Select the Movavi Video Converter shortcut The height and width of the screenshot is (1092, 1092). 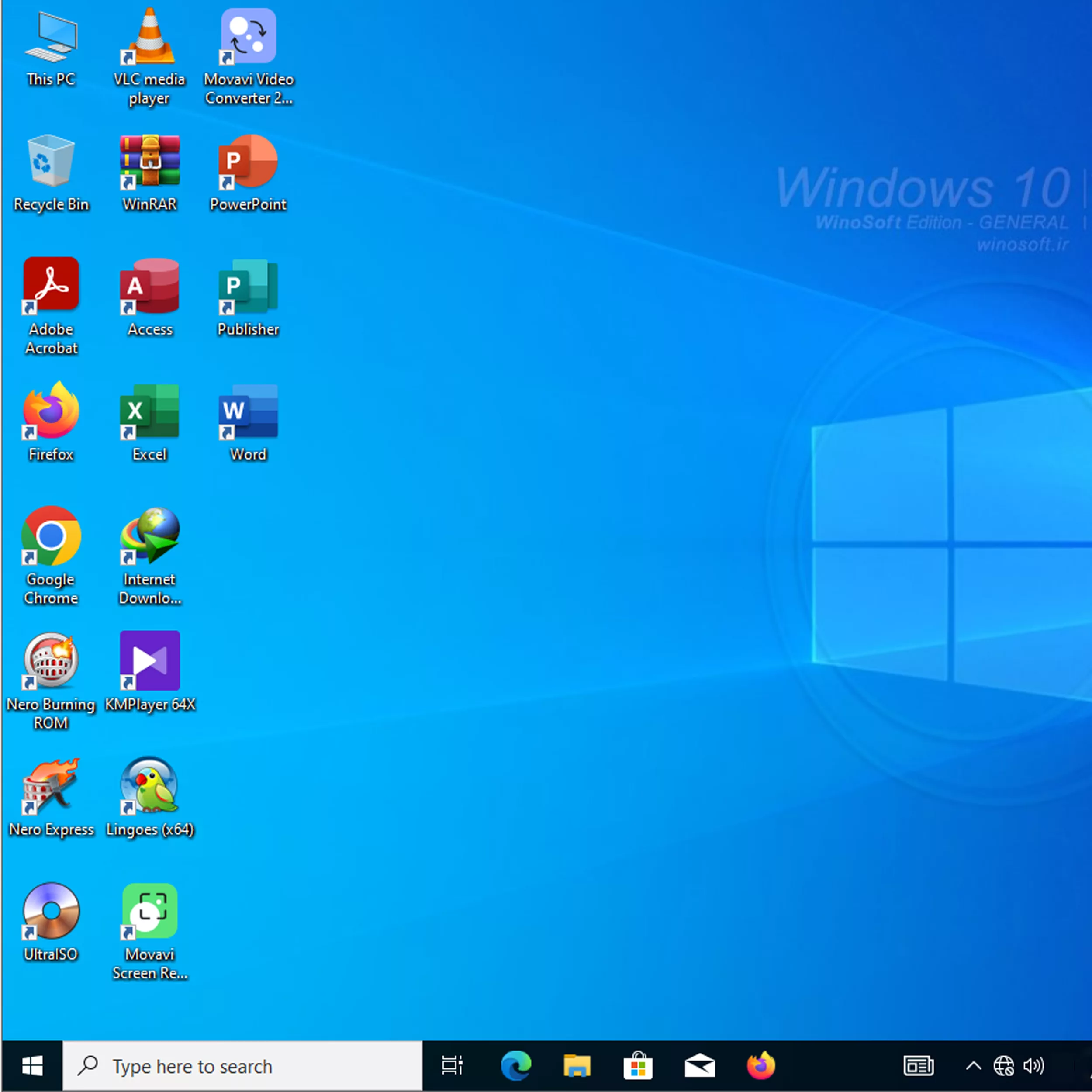[x=248, y=37]
